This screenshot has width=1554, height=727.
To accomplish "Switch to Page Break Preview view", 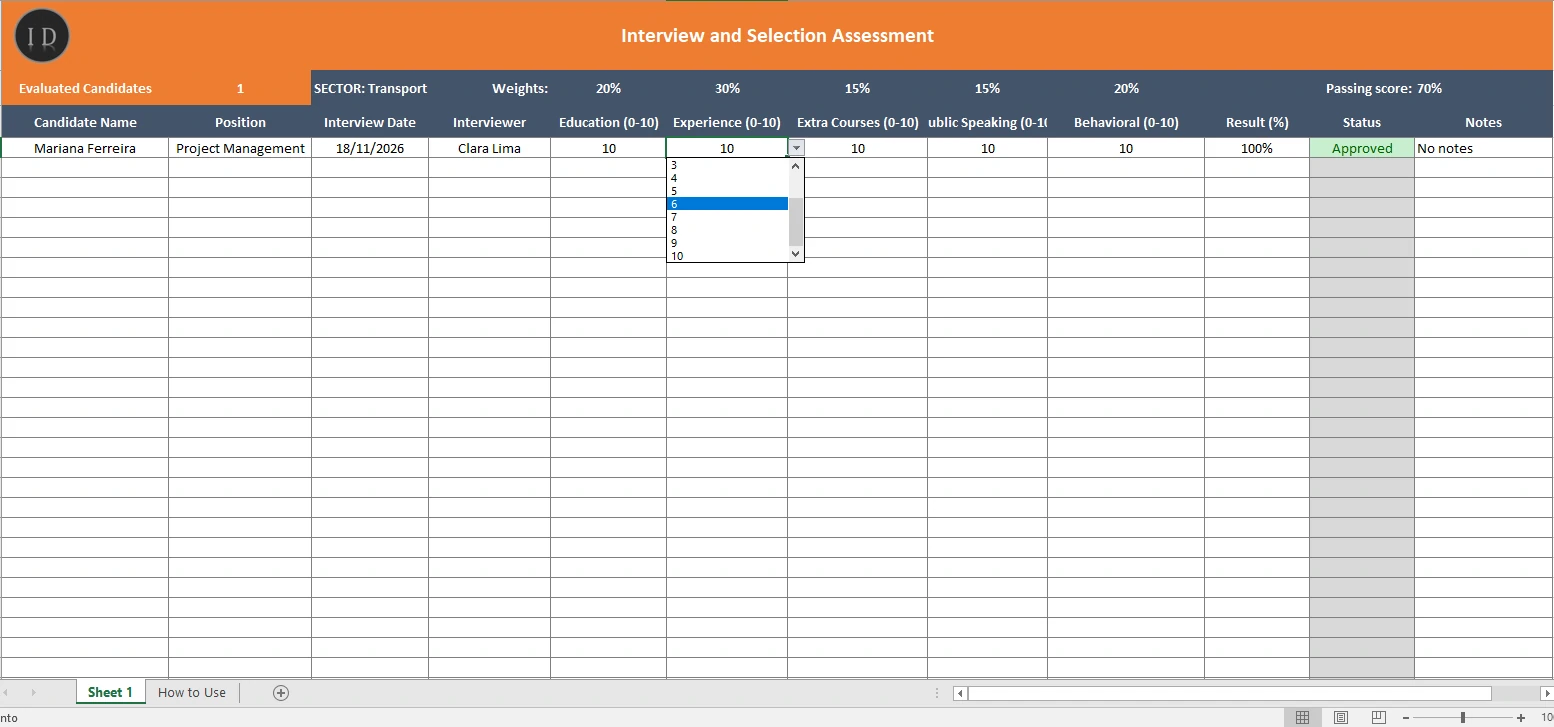I will [1379, 717].
